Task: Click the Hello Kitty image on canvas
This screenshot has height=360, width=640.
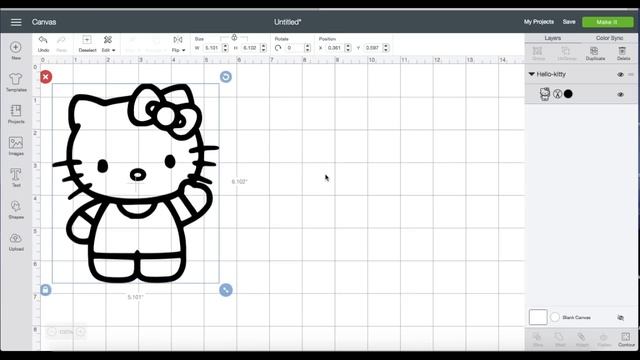Action: coord(136,183)
